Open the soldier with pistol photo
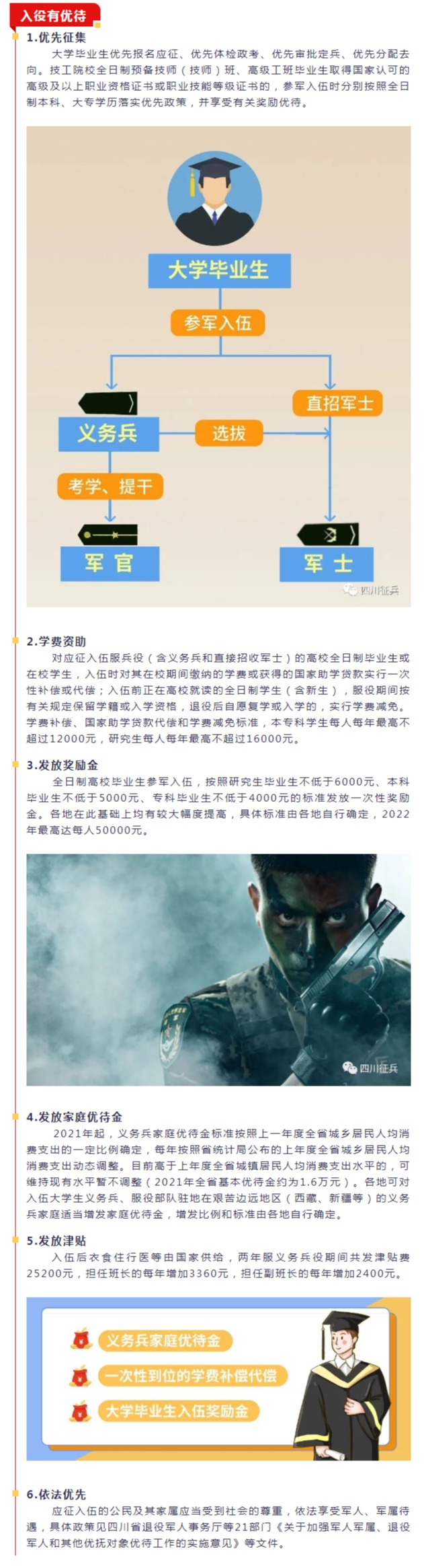This screenshot has height=1568, width=424. (218, 969)
